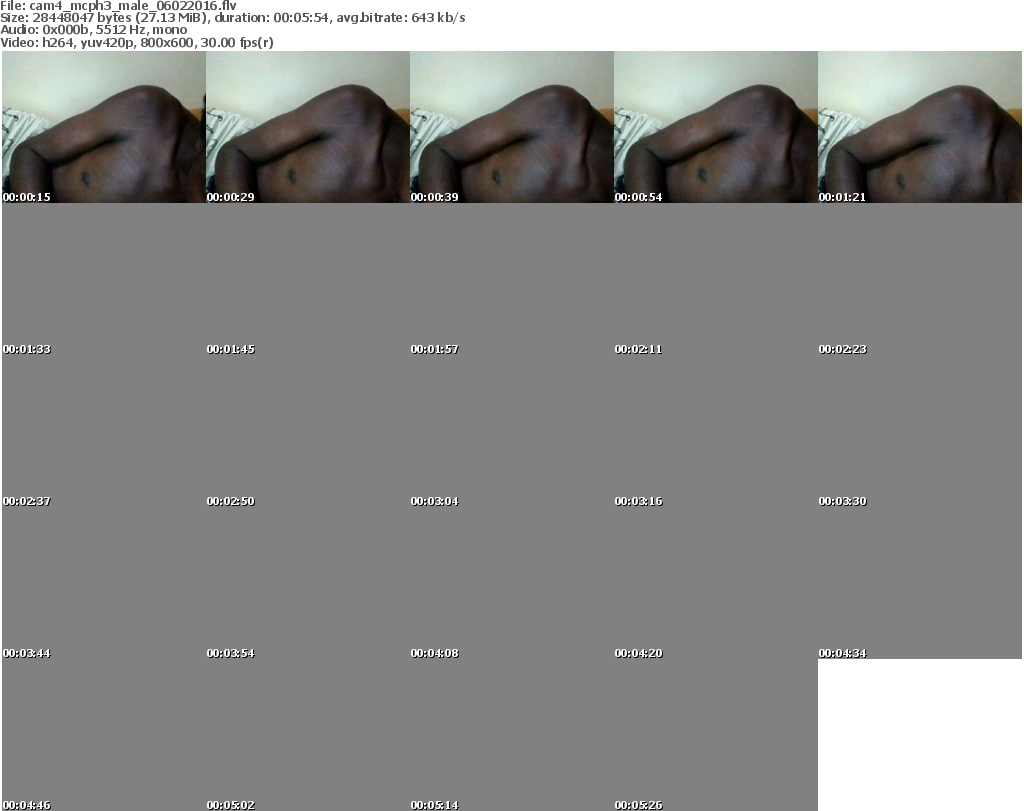Click the 'File: cam4_mcph3_male_06022016.flv' header line
This screenshot has width=1024, height=811.
coord(118,6)
